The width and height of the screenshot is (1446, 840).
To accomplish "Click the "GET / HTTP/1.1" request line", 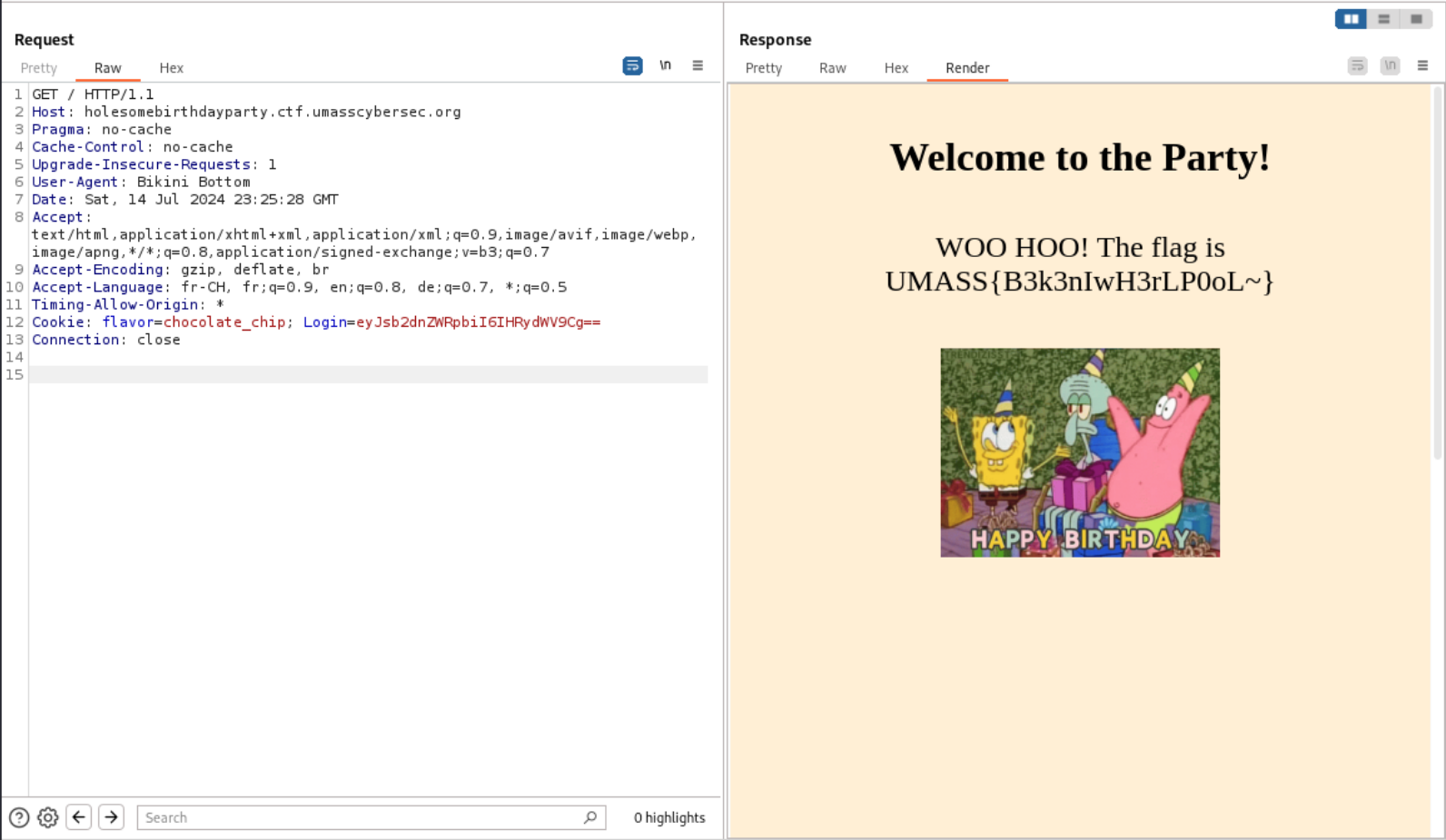I will click(x=93, y=94).
